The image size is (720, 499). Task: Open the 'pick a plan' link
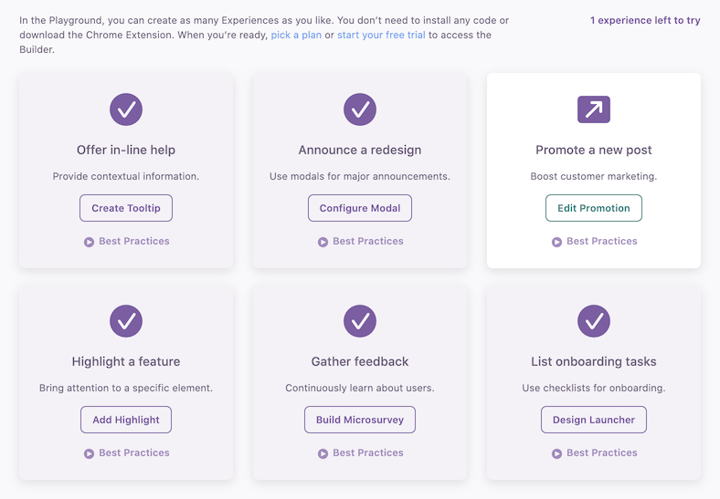pos(296,35)
